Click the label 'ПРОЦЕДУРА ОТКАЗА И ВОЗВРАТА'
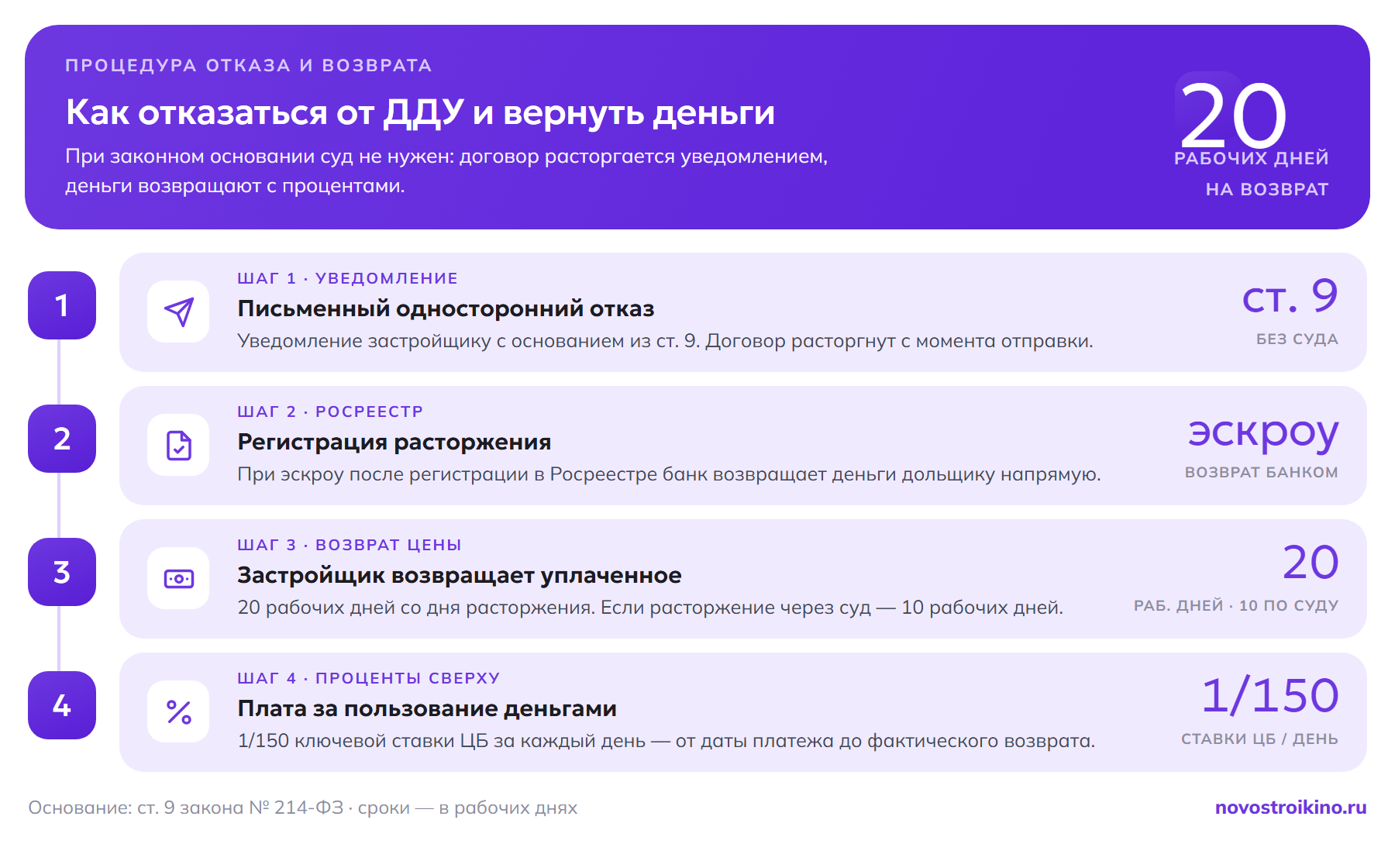Image resolution: width=1395 pixels, height=868 pixels. pos(249,65)
